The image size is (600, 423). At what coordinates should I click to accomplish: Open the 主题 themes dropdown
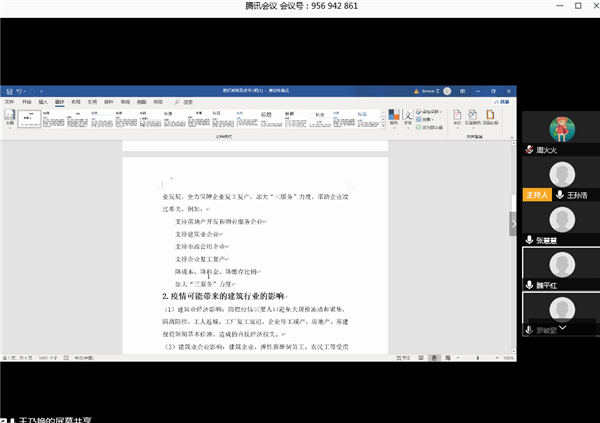pyautogui.click(x=10, y=118)
